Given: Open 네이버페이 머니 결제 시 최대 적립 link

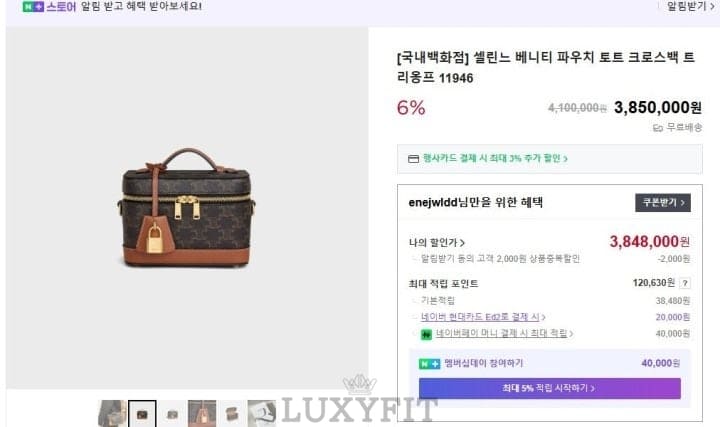Looking at the screenshot, I should (504, 333).
